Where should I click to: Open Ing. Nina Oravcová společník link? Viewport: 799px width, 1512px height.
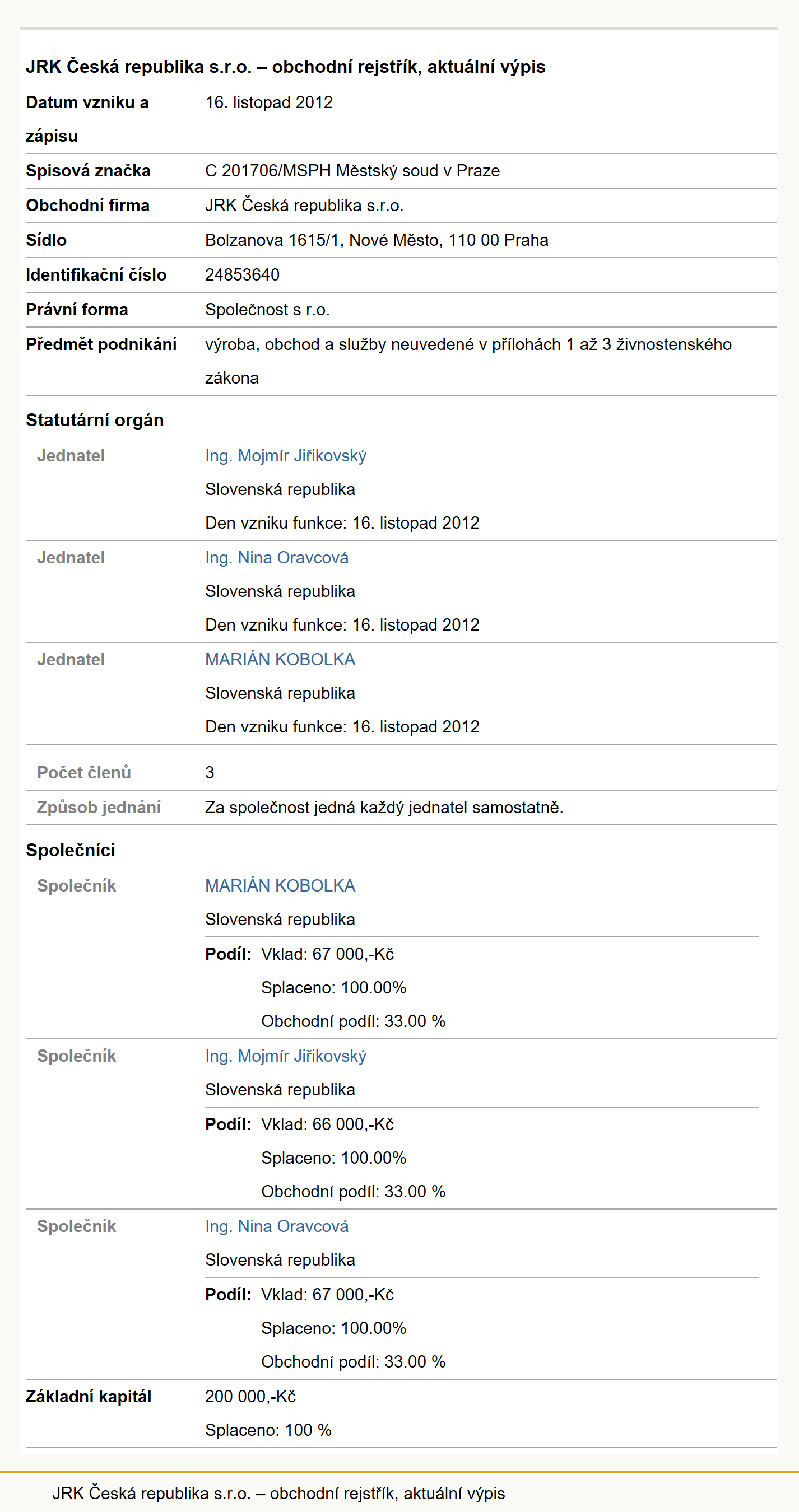pyautogui.click(x=276, y=1226)
